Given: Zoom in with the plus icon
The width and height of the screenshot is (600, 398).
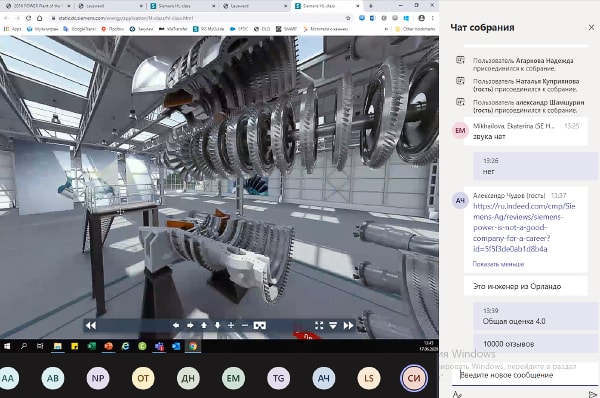Looking at the screenshot, I should [231, 325].
